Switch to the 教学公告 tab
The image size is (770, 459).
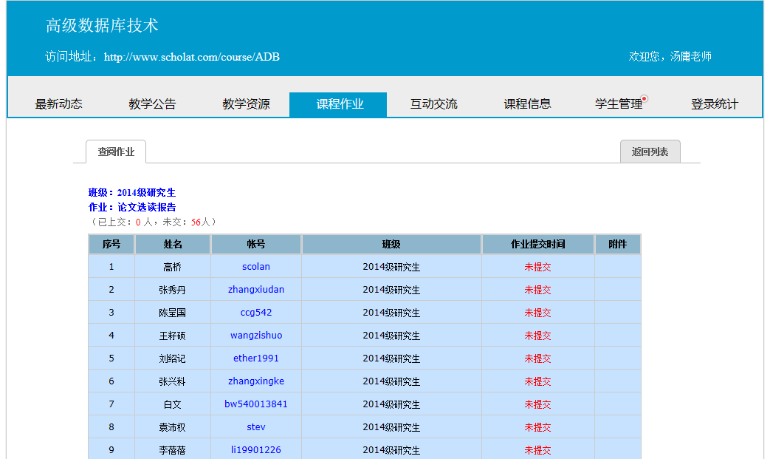point(152,104)
